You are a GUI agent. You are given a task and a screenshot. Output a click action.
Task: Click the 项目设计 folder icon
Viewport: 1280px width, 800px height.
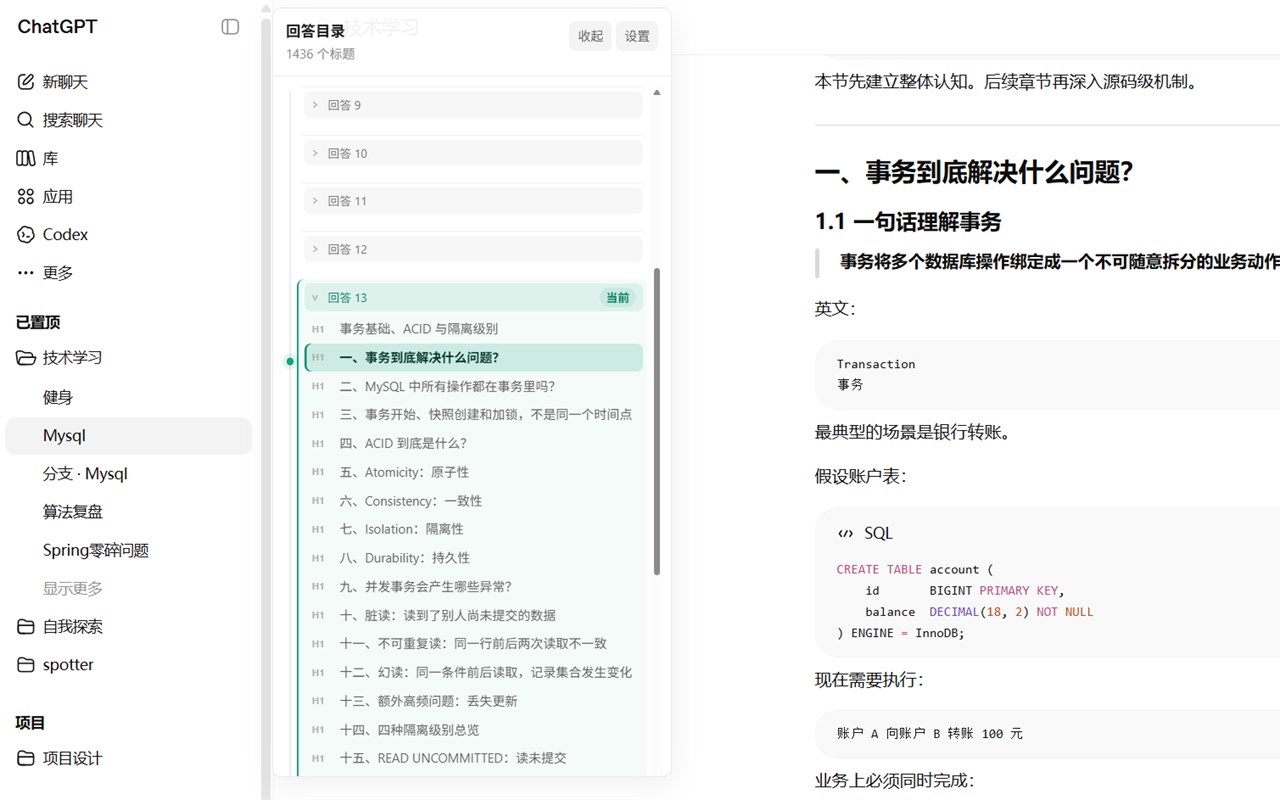click(26, 758)
